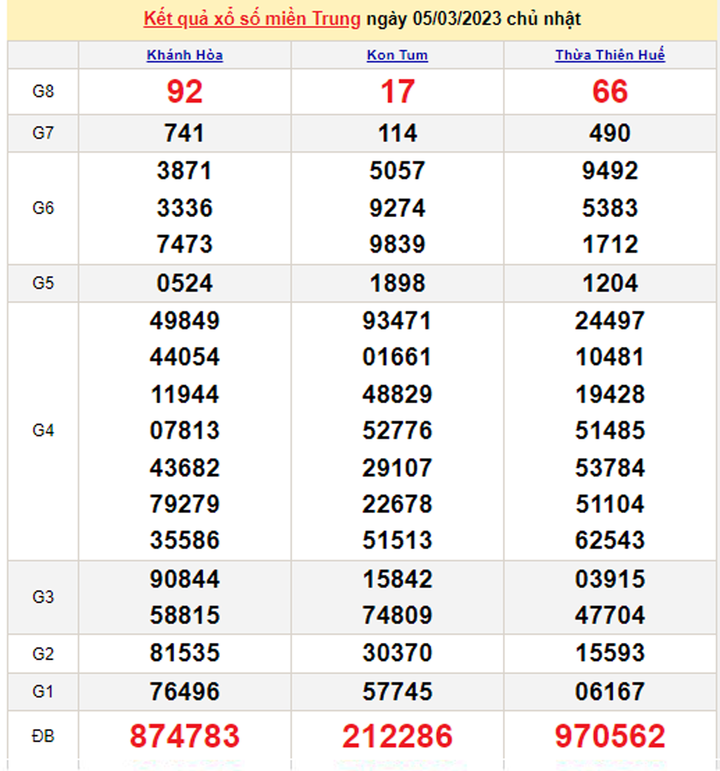720x771 pixels.
Task: Click the G4 prize row label
Action: [43, 430]
